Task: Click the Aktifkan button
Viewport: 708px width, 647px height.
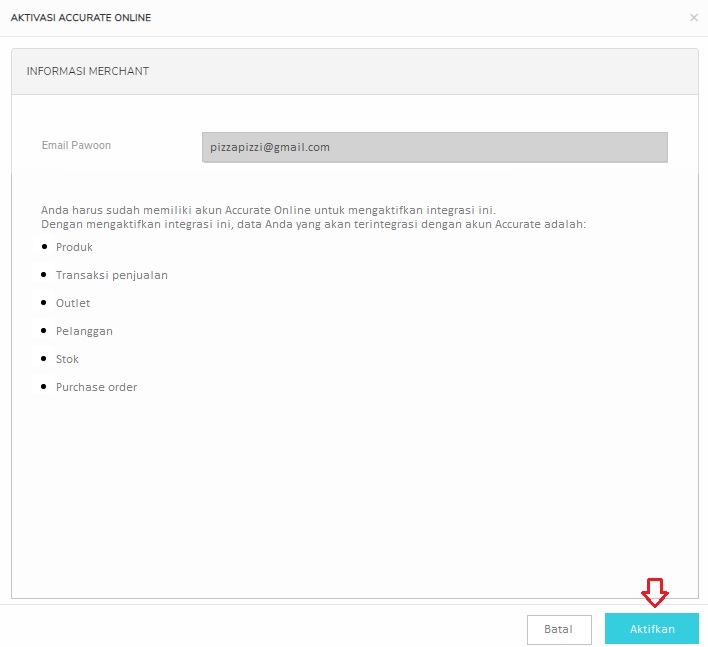Action: point(652,628)
